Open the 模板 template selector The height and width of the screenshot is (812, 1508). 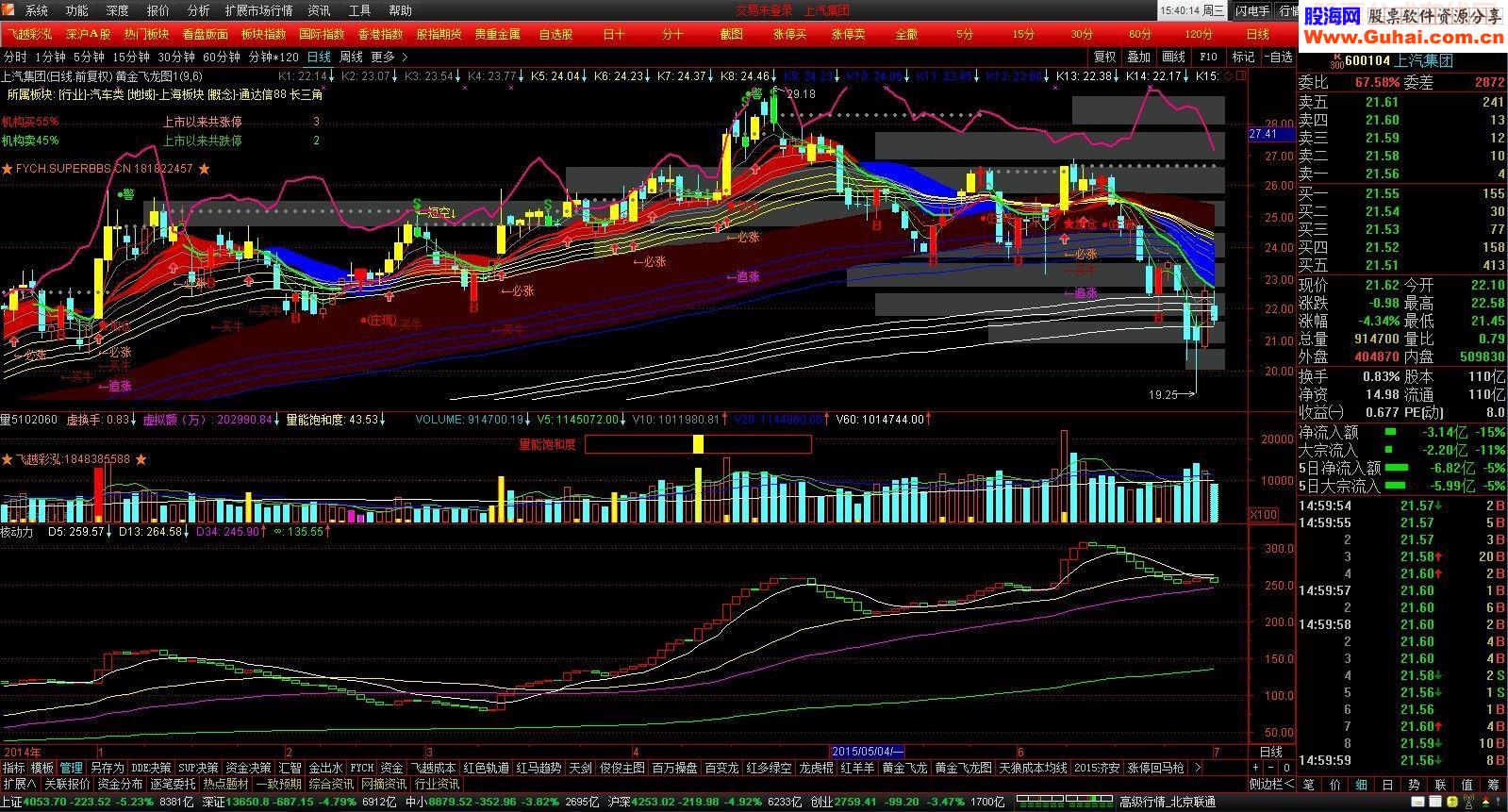click(x=42, y=768)
